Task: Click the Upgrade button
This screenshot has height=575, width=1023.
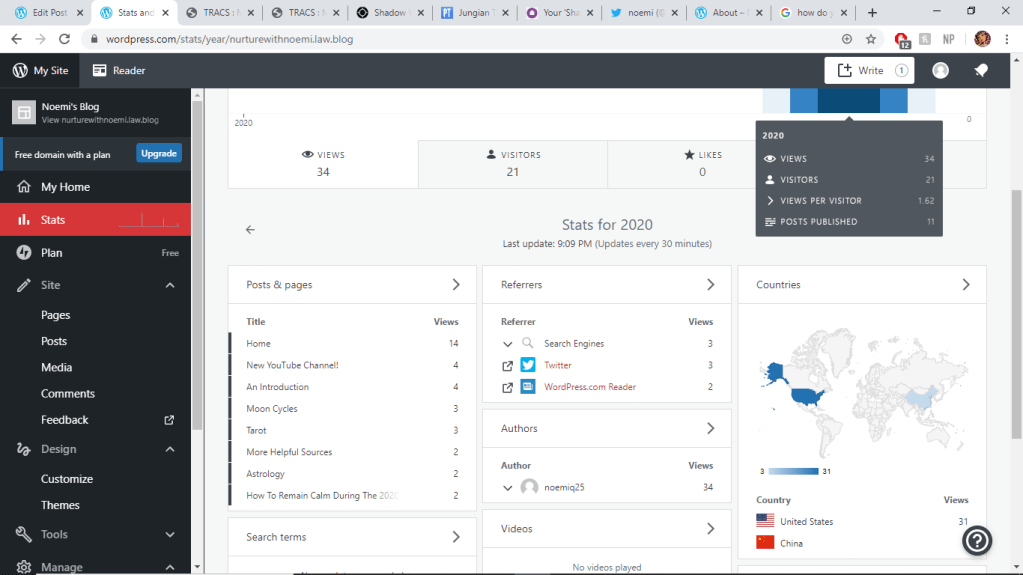Action: 159,154
